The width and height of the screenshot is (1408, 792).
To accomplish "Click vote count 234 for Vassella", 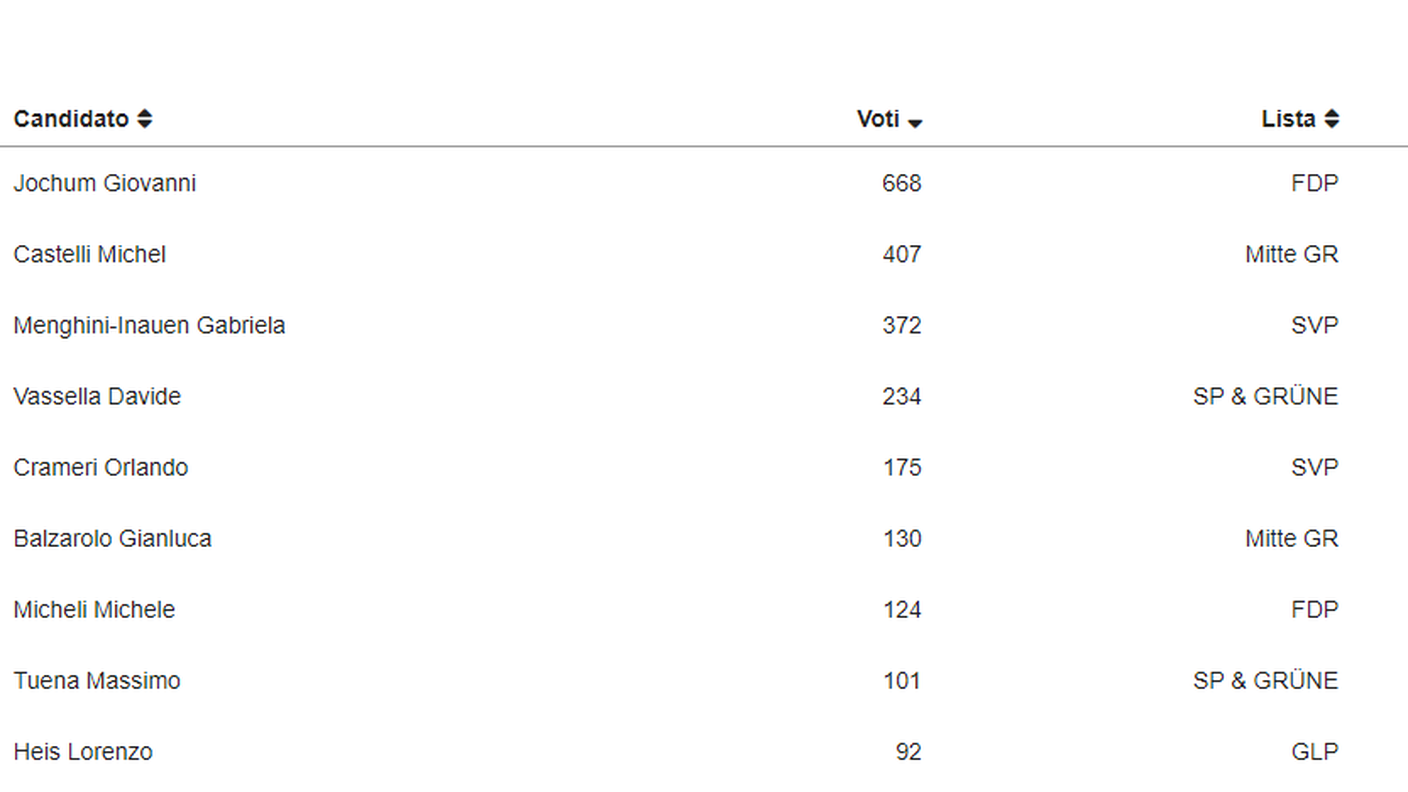I will click(902, 397).
